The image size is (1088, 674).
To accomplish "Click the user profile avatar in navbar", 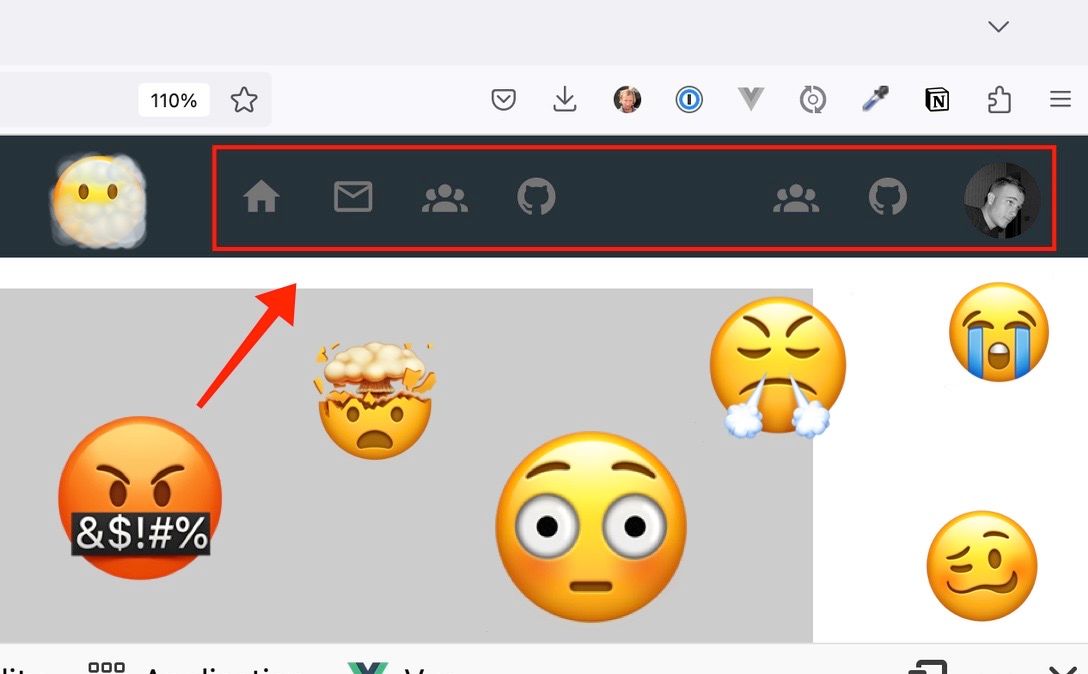I will pos(1002,200).
